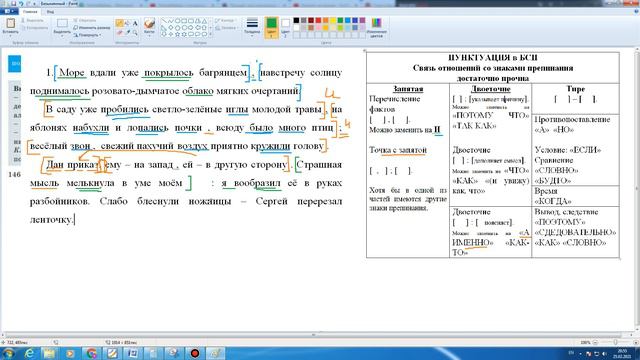Click the zoom out minus button
The height and width of the screenshot is (360, 640).
(x=596, y=342)
